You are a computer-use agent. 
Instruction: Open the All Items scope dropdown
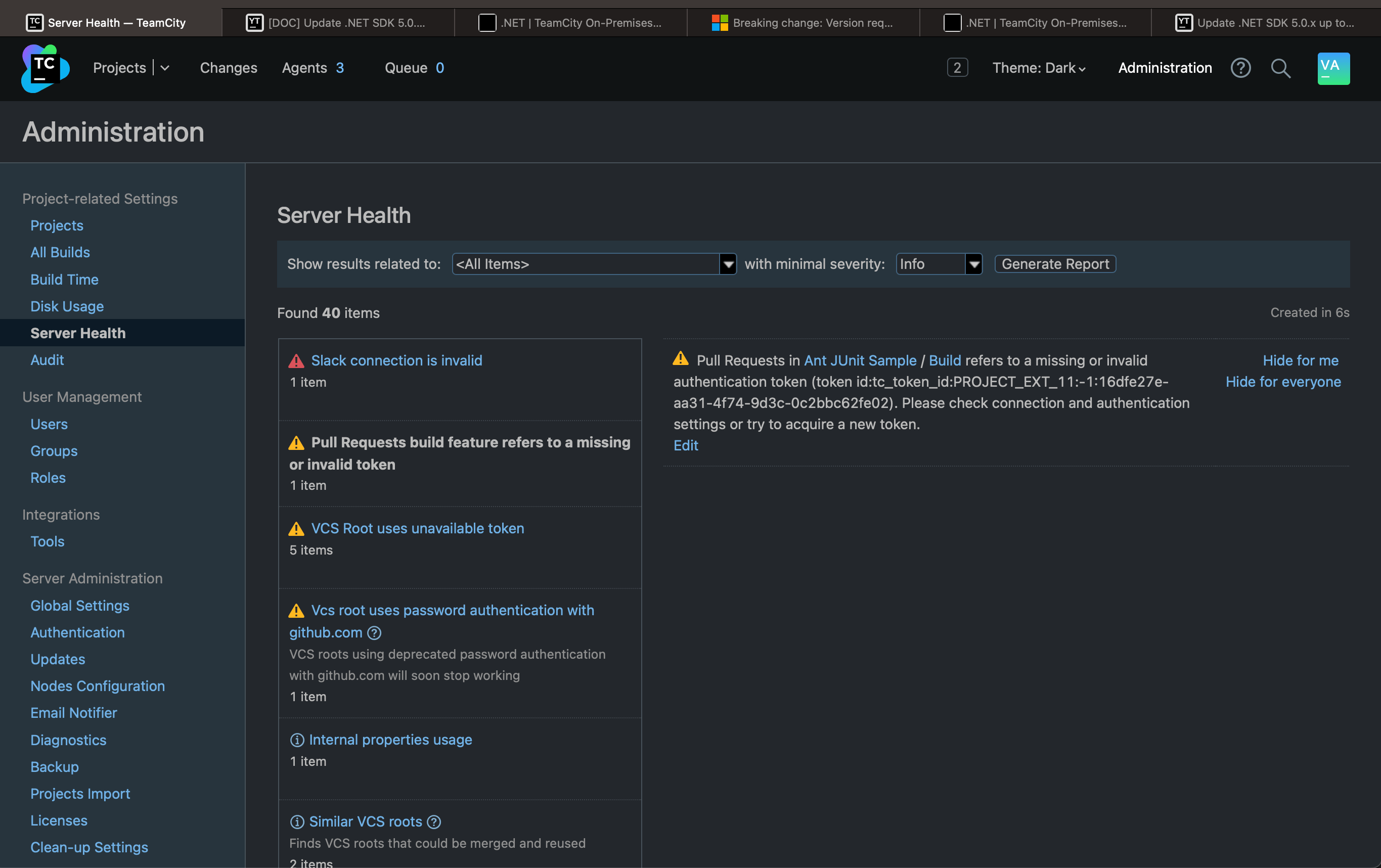594,264
